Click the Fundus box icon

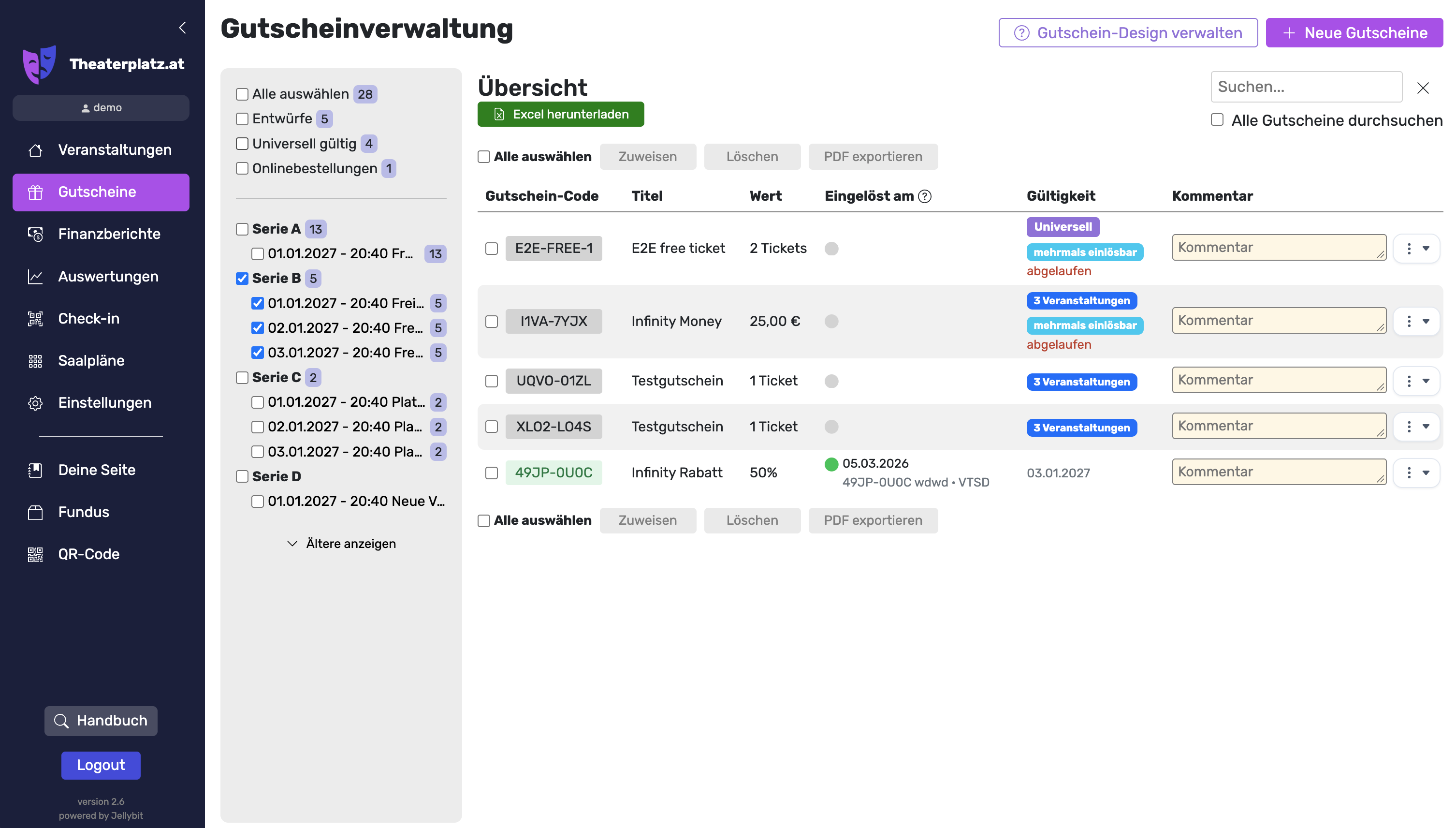(35, 512)
